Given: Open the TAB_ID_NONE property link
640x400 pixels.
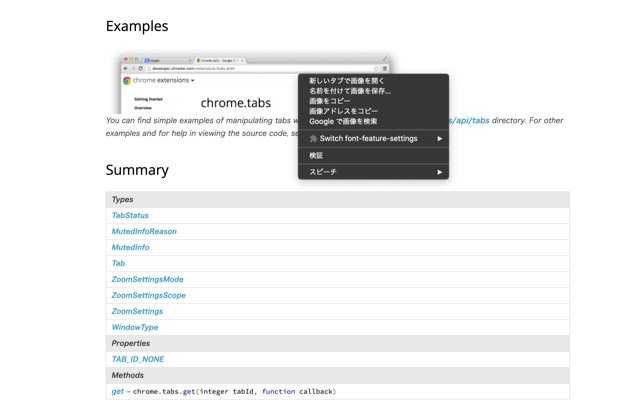Looking at the screenshot, I should click(138, 359).
